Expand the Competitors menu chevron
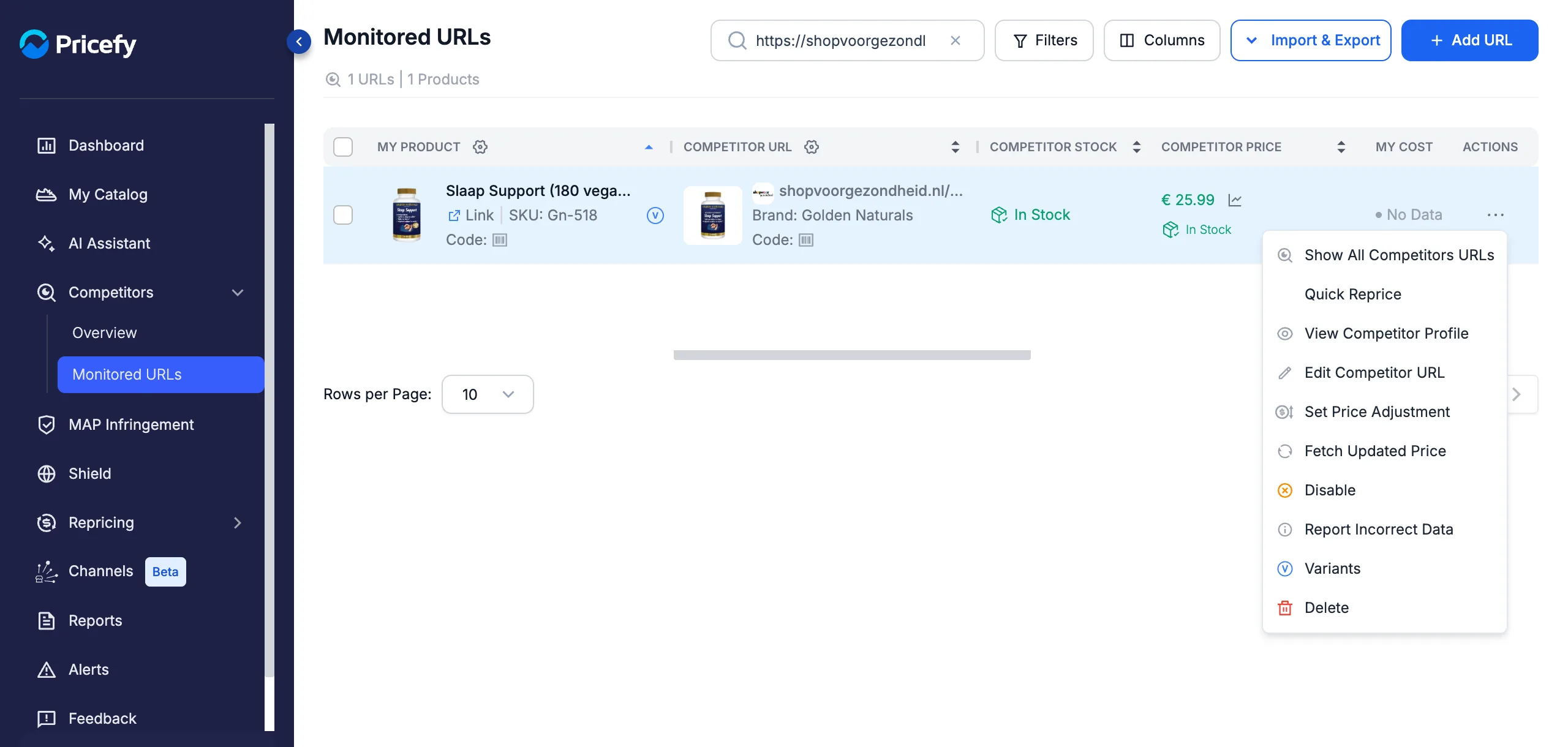 pos(238,293)
